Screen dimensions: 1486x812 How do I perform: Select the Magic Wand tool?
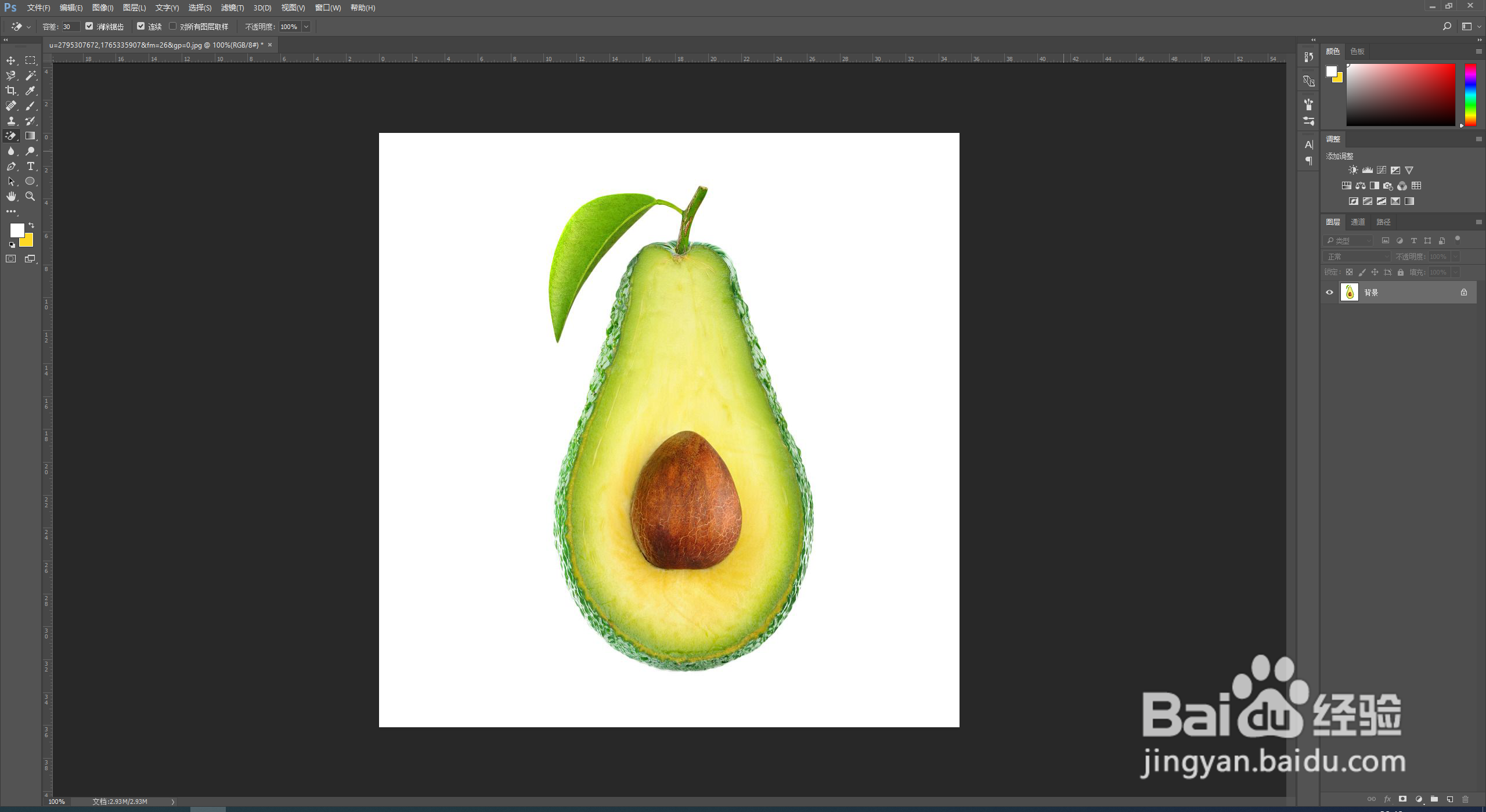click(x=30, y=75)
